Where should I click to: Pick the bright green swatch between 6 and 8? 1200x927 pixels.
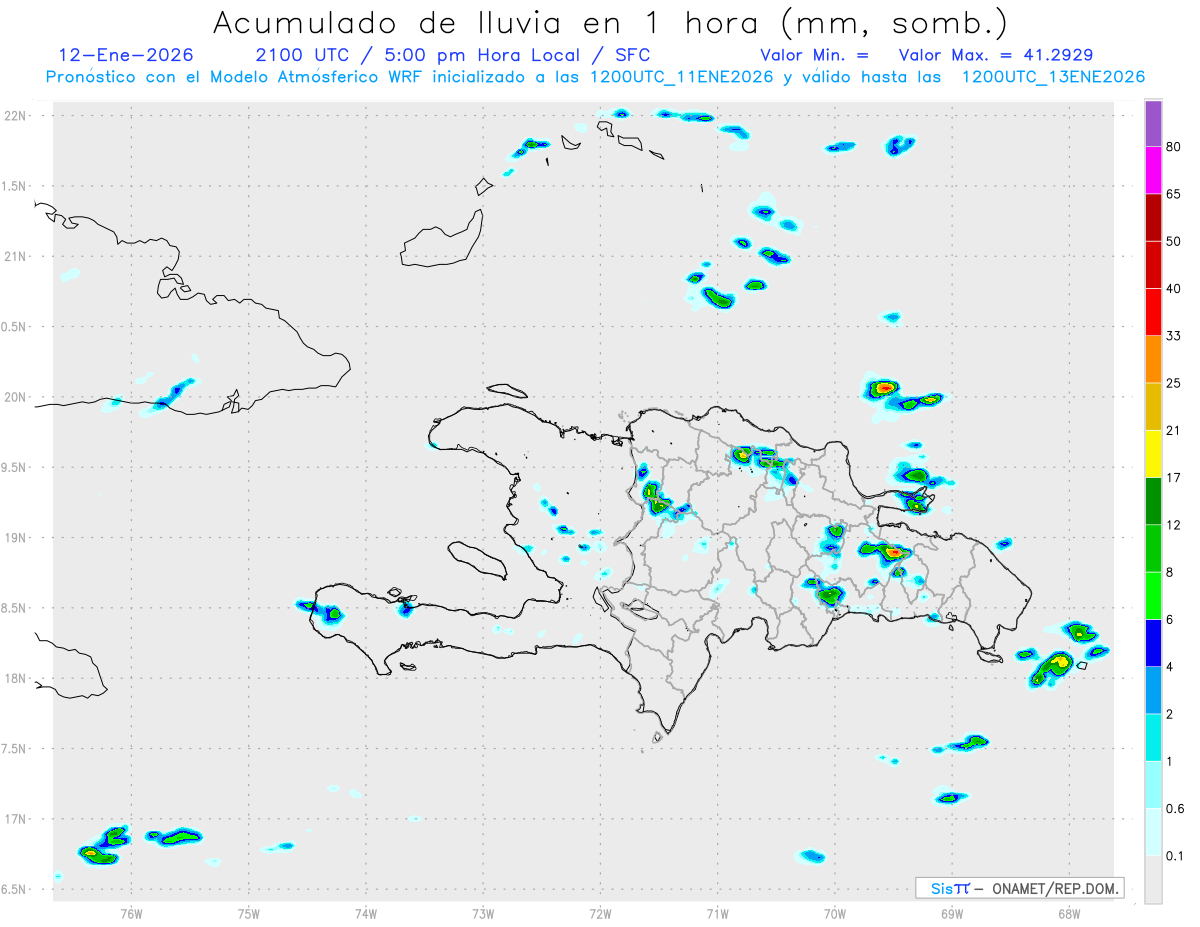click(x=1153, y=595)
